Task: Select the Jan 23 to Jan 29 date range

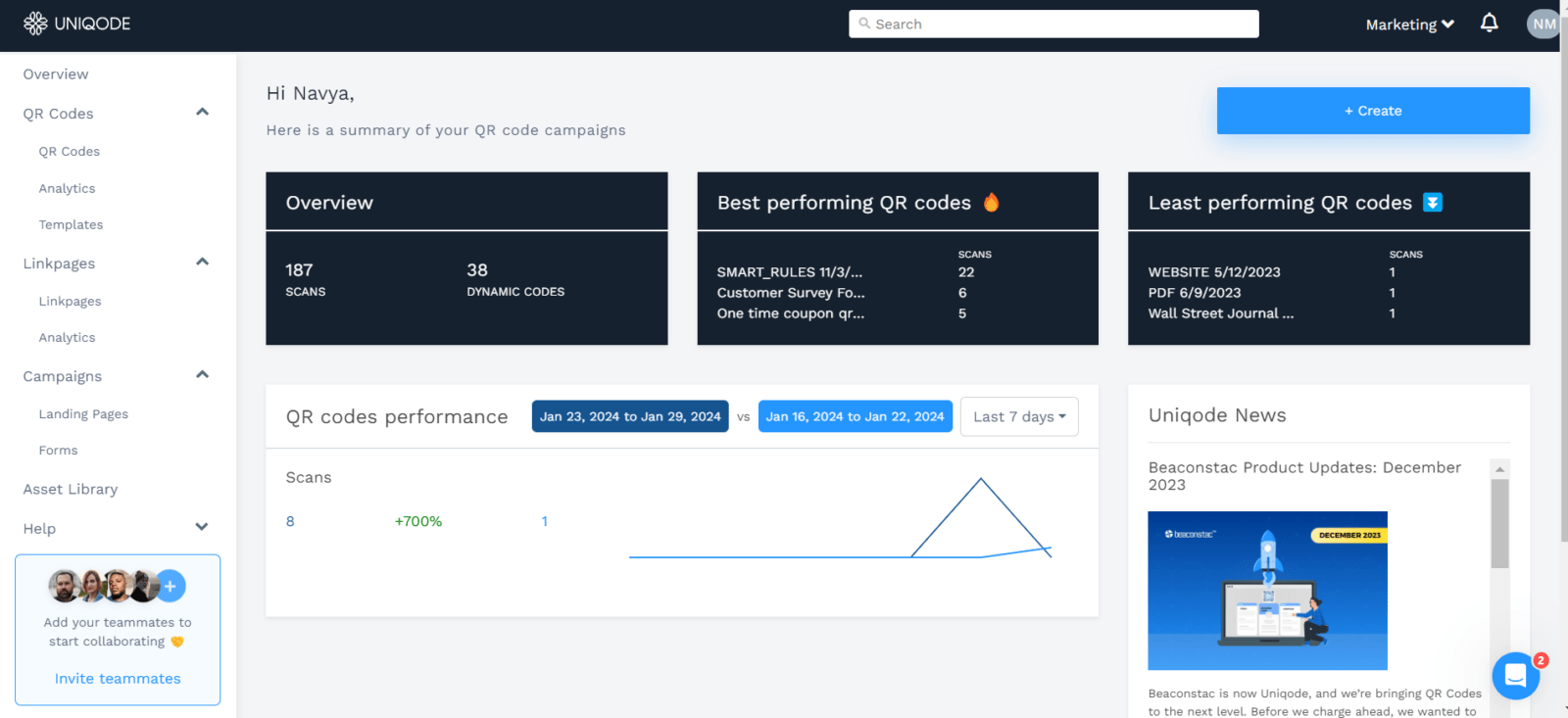Action: click(630, 416)
